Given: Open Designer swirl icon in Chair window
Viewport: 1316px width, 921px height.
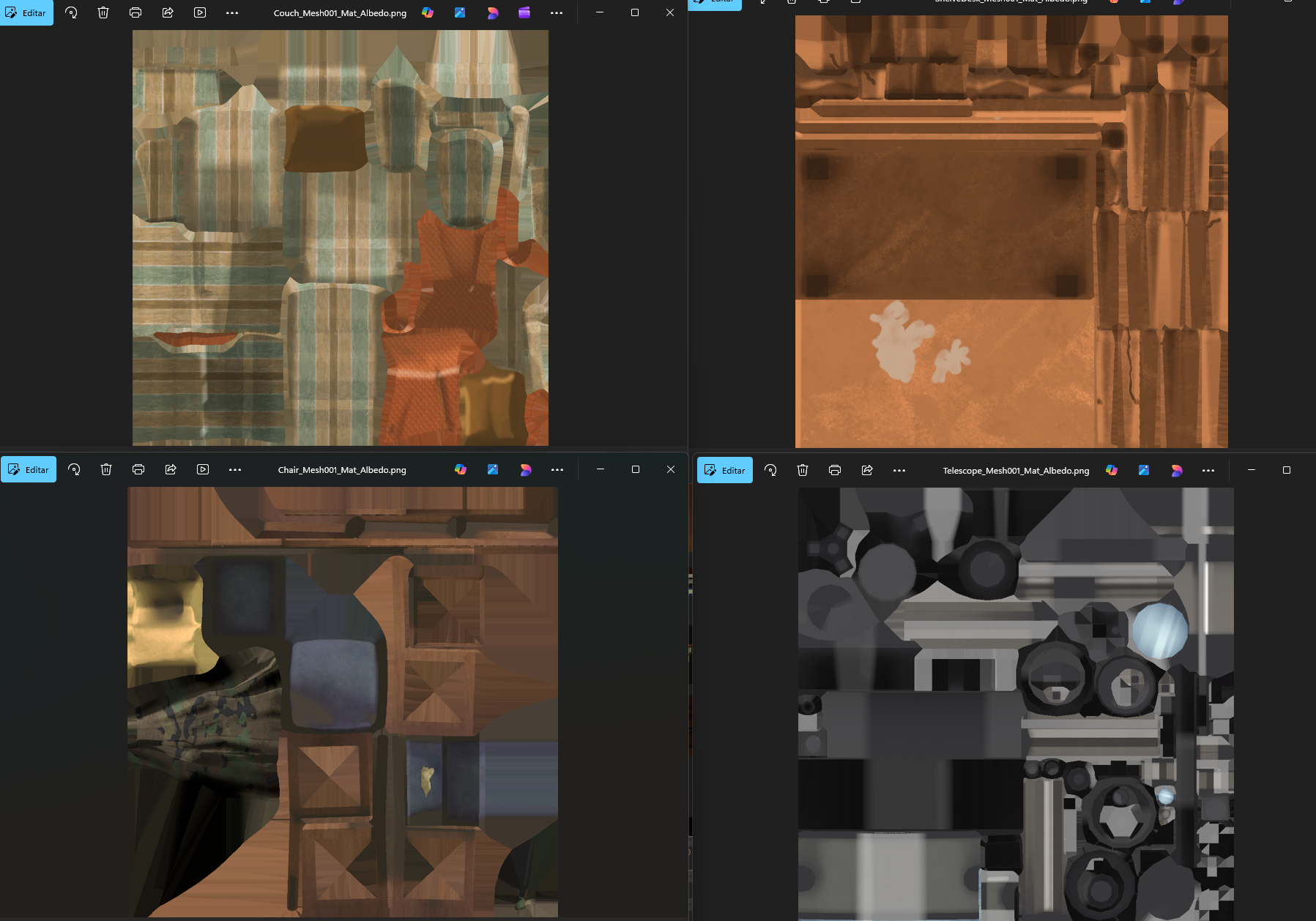Looking at the screenshot, I should click(x=525, y=469).
